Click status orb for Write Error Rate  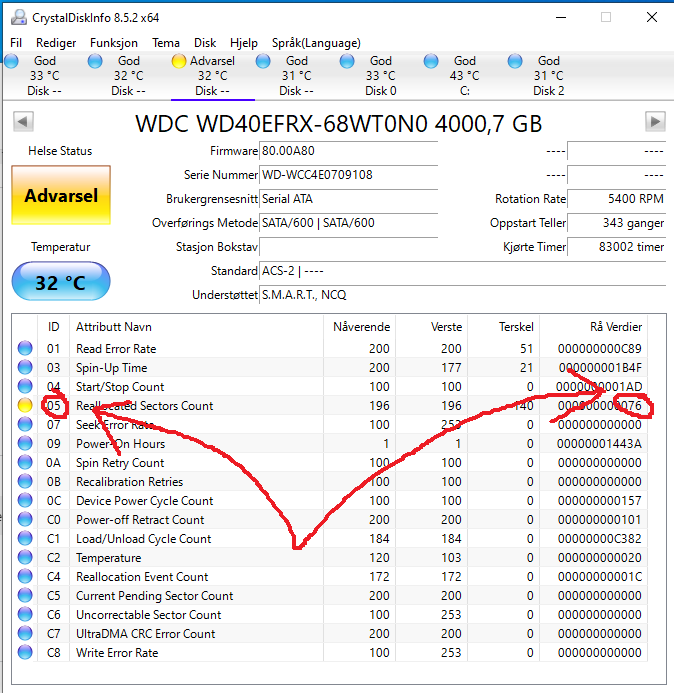coord(25,652)
